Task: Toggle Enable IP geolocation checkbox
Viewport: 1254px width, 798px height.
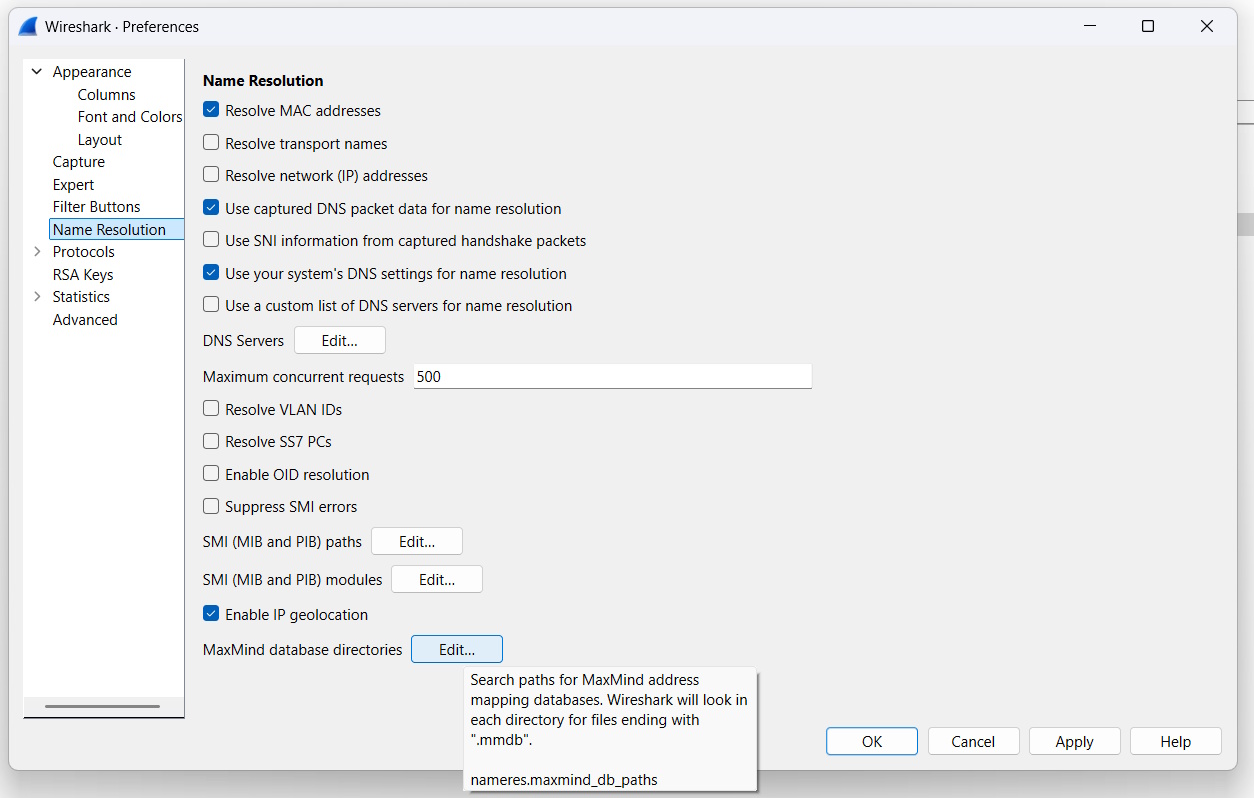Action: pyautogui.click(x=211, y=614)
